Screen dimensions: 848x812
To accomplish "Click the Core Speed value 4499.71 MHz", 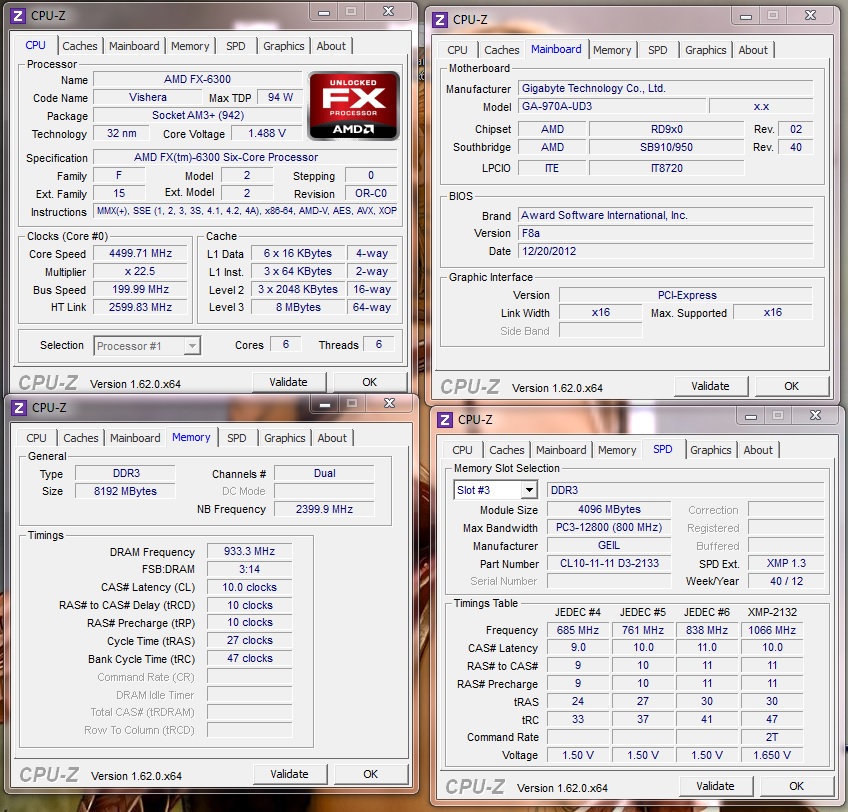I will tap(141, 253).
